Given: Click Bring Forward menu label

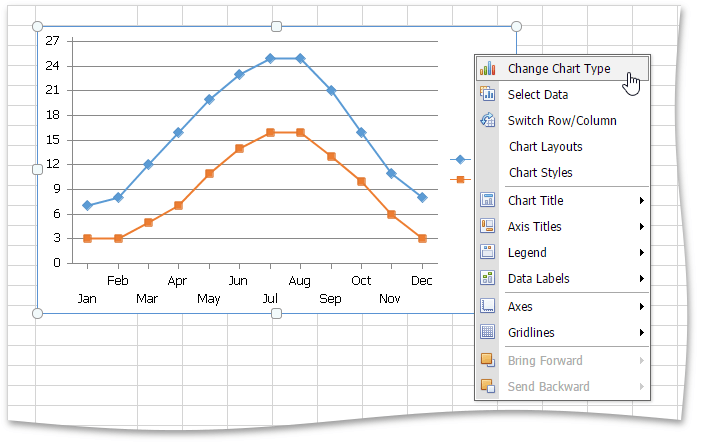Looking at the screenshot, I should coord(545,361).
